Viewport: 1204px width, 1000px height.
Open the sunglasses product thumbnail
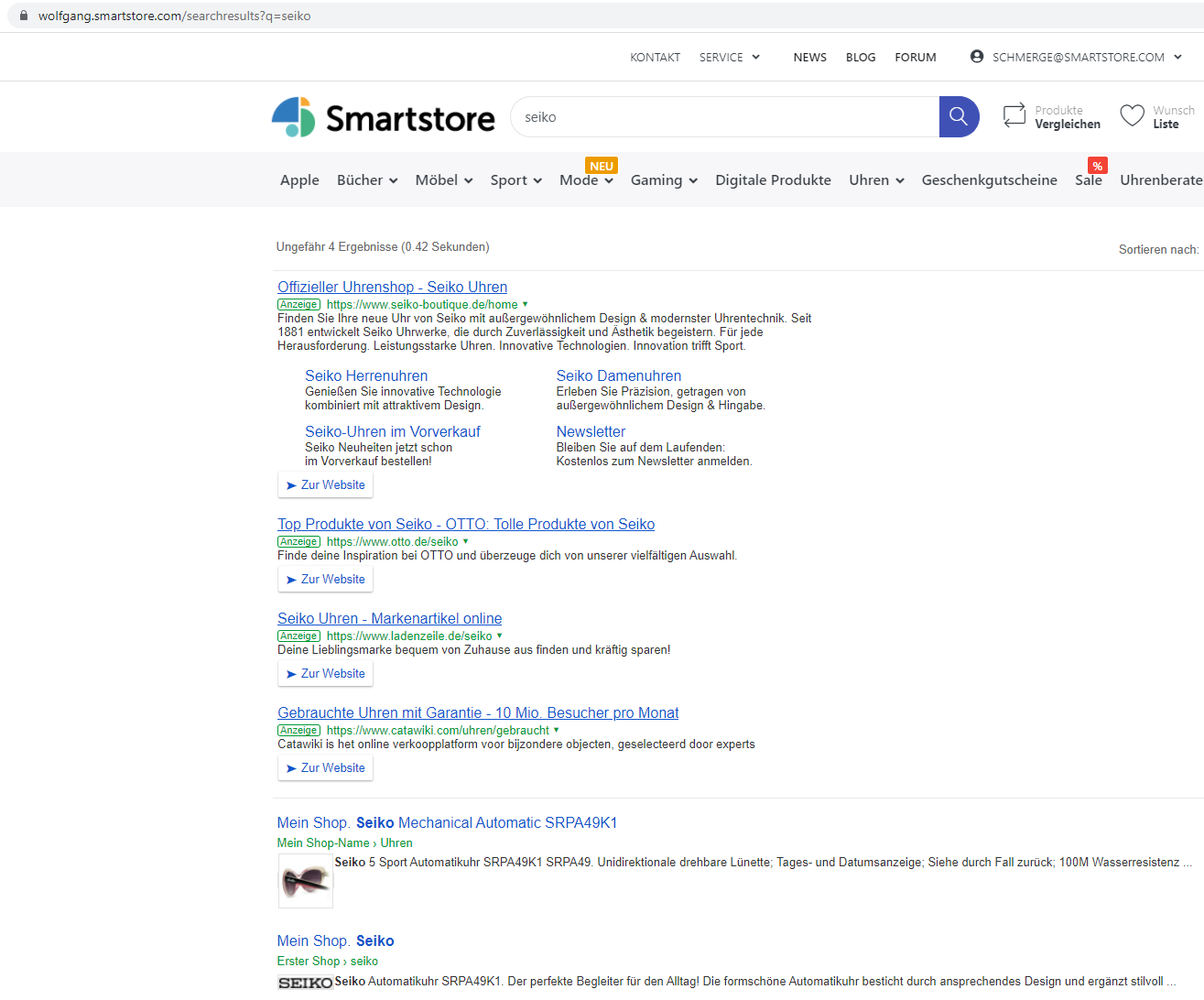305,881
